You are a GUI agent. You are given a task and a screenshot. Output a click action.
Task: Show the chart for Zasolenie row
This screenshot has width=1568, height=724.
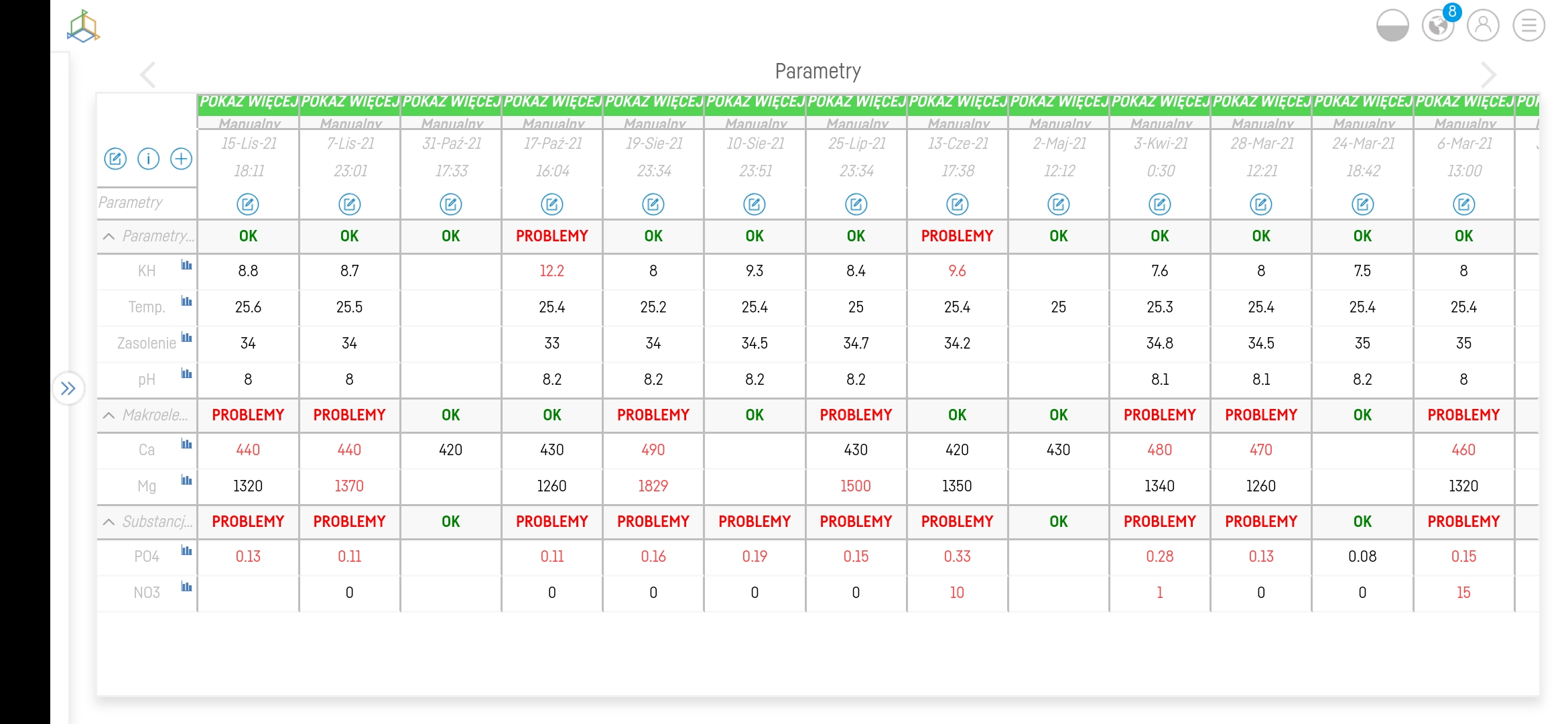click(186, 338)
